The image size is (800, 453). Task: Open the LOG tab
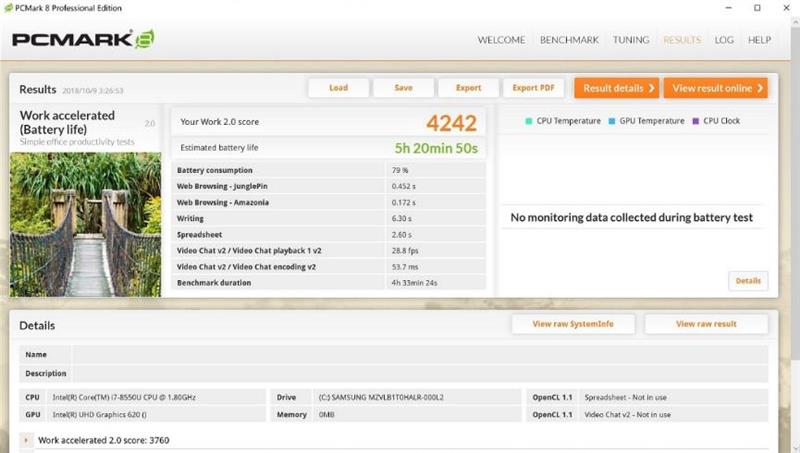tap(724, 40)
